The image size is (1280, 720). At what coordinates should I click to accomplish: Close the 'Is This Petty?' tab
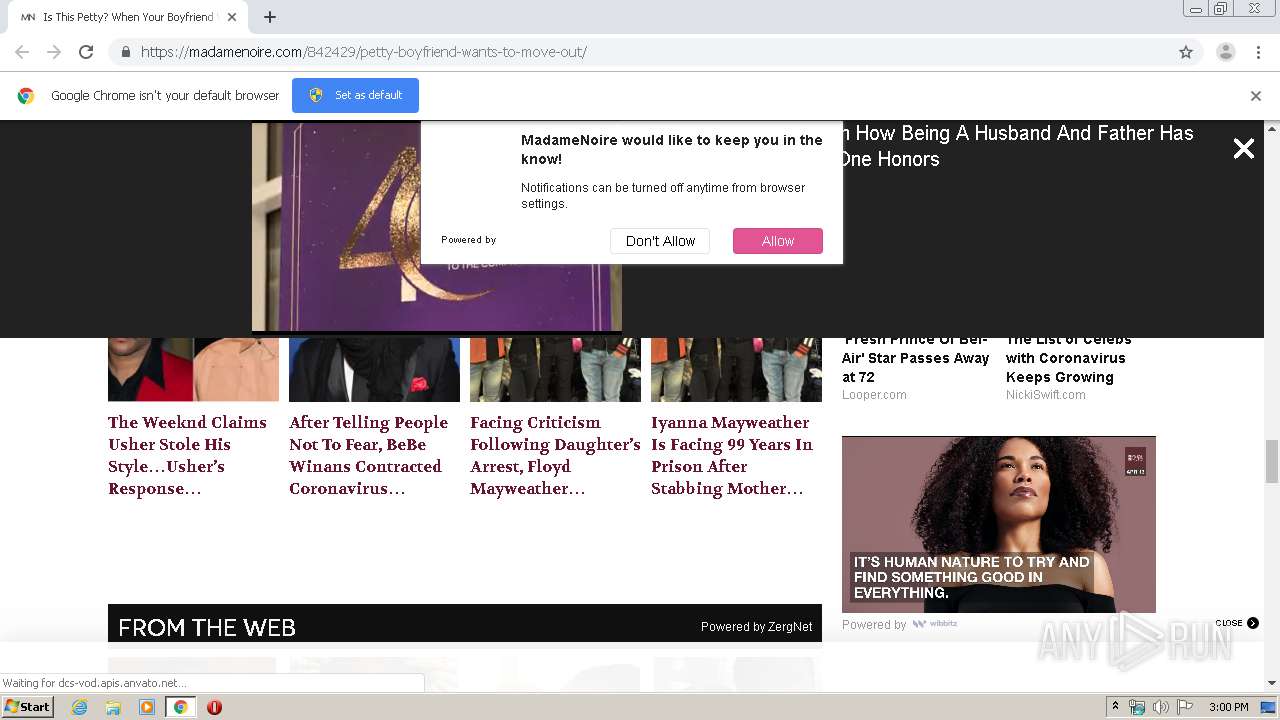[x=232, y=17]
